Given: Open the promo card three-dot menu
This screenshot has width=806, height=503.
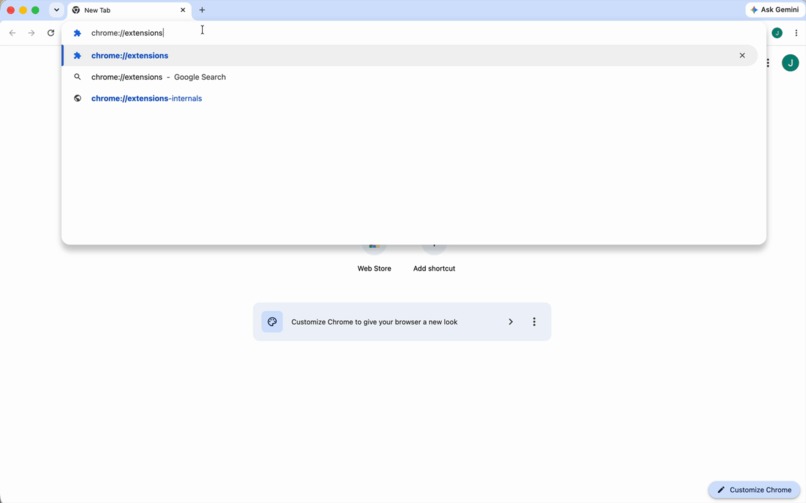Looking at the screenshot, I should pyautogui.click(x=534, y=322).
